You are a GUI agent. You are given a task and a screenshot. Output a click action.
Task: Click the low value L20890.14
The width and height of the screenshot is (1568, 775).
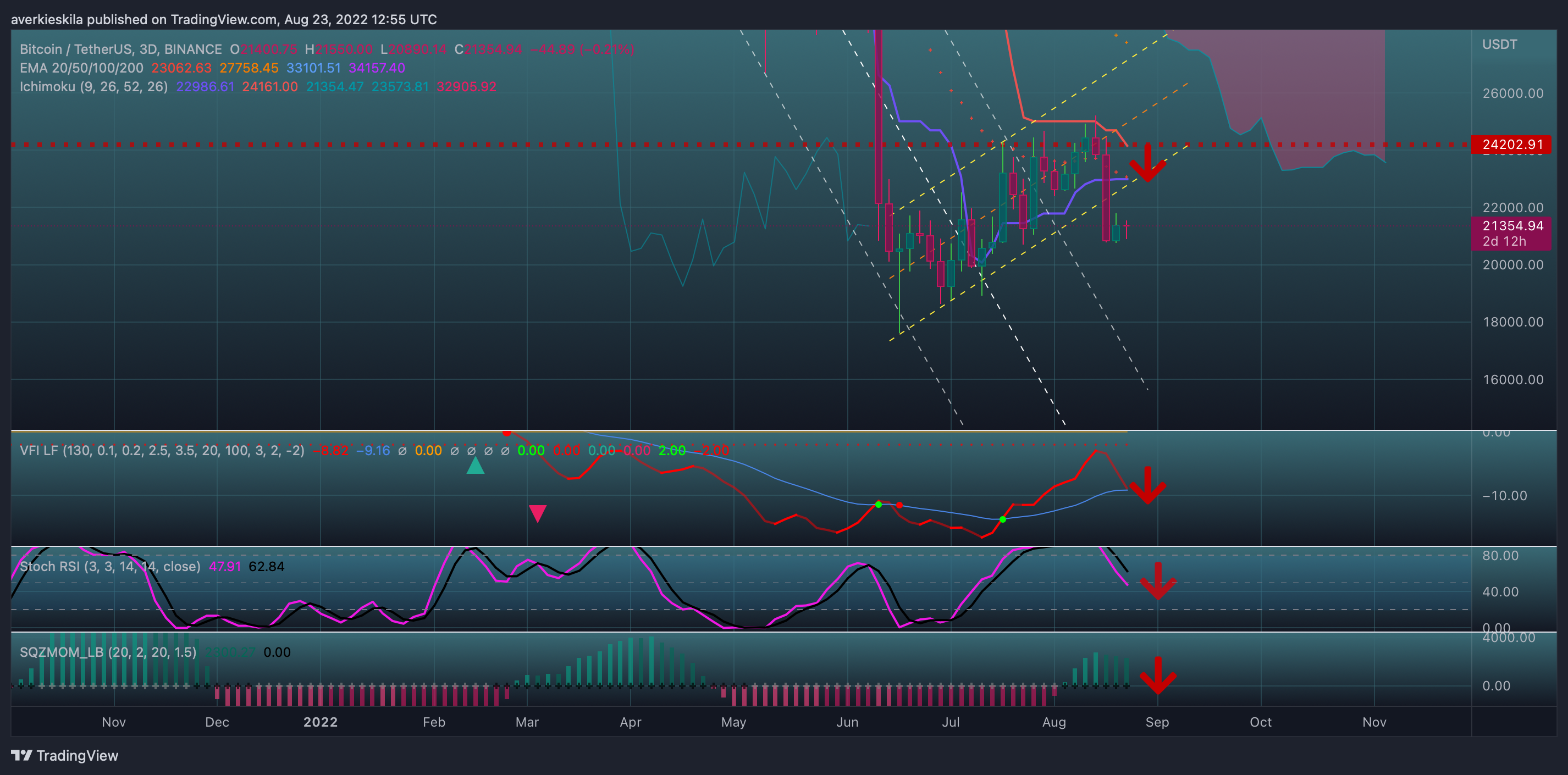[x=413, y=49]
